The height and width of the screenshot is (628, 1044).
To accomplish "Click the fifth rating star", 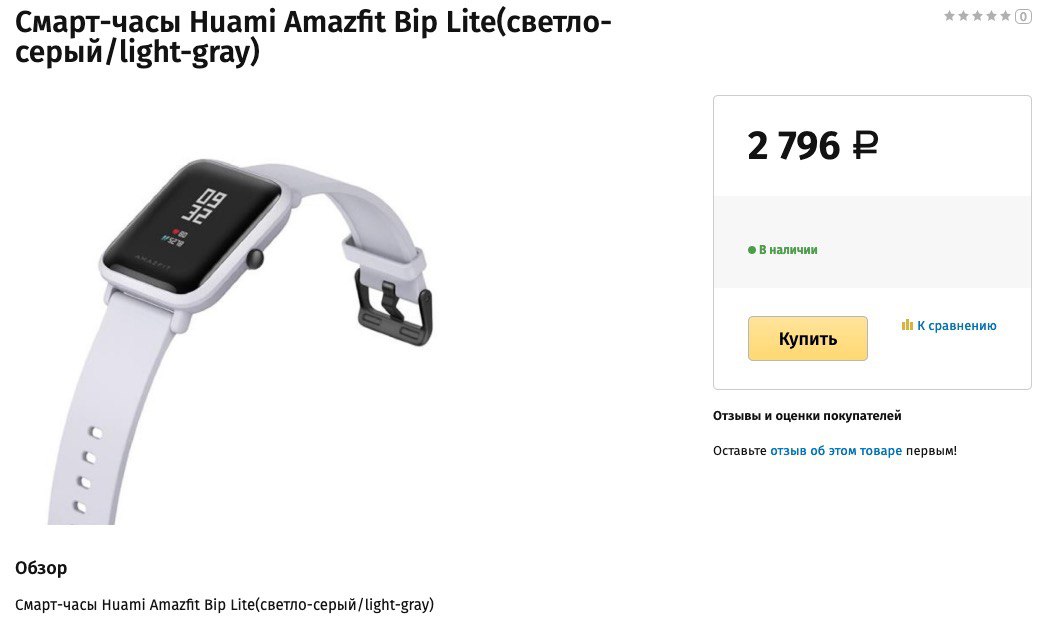I will (x=1005, y=16).
